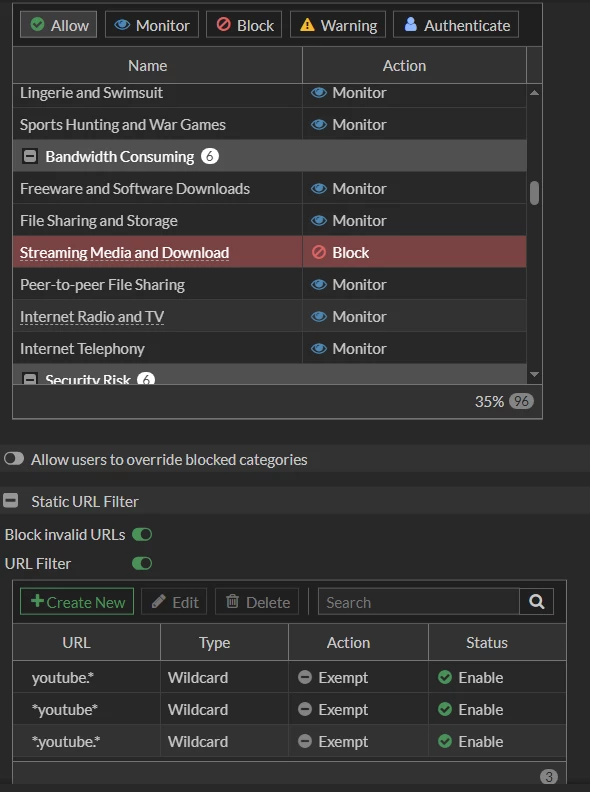Click the Delete trash can button

pos(257,602)
